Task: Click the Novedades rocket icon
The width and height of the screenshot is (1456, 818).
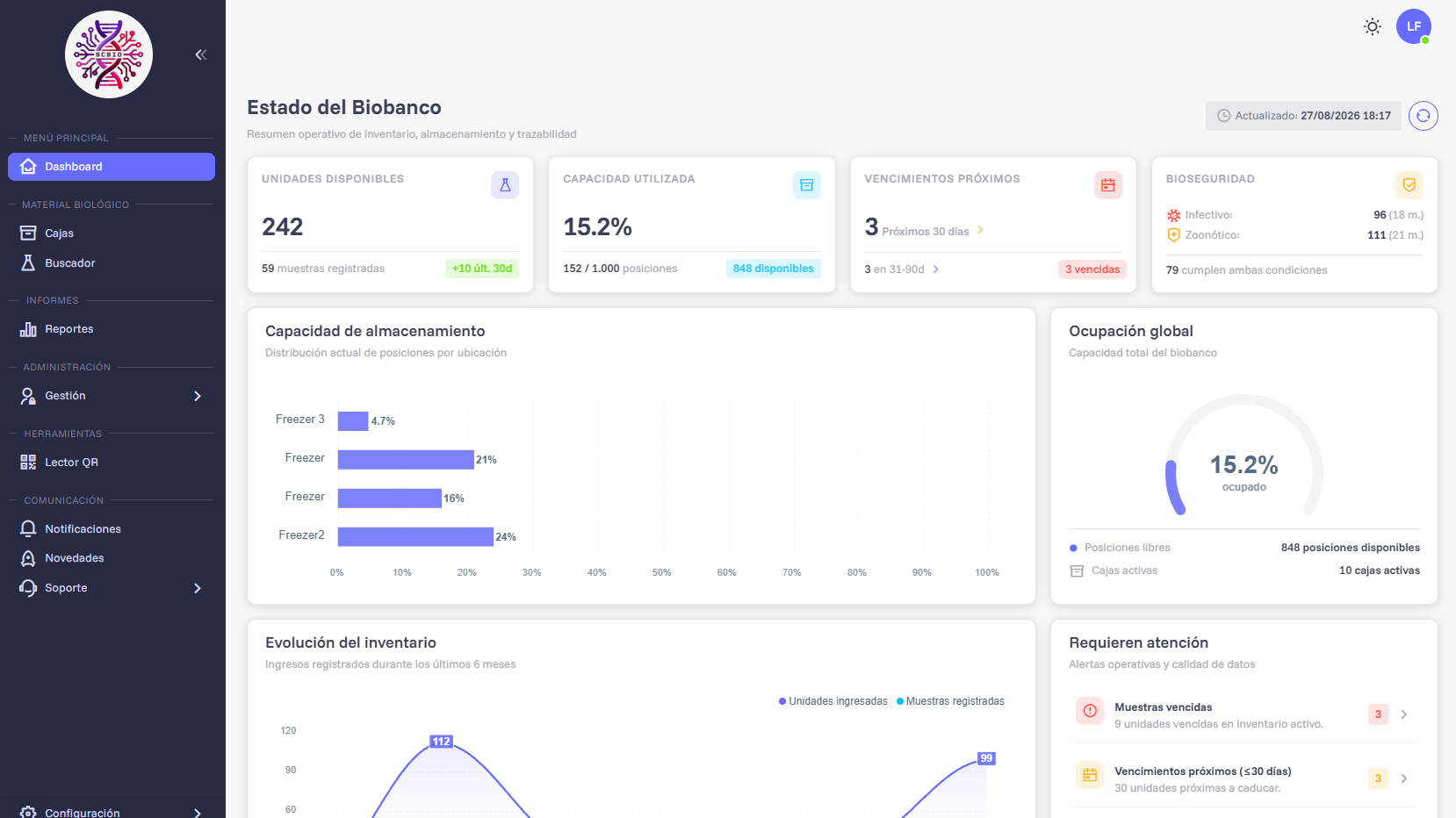Action: tap(28, 558)
